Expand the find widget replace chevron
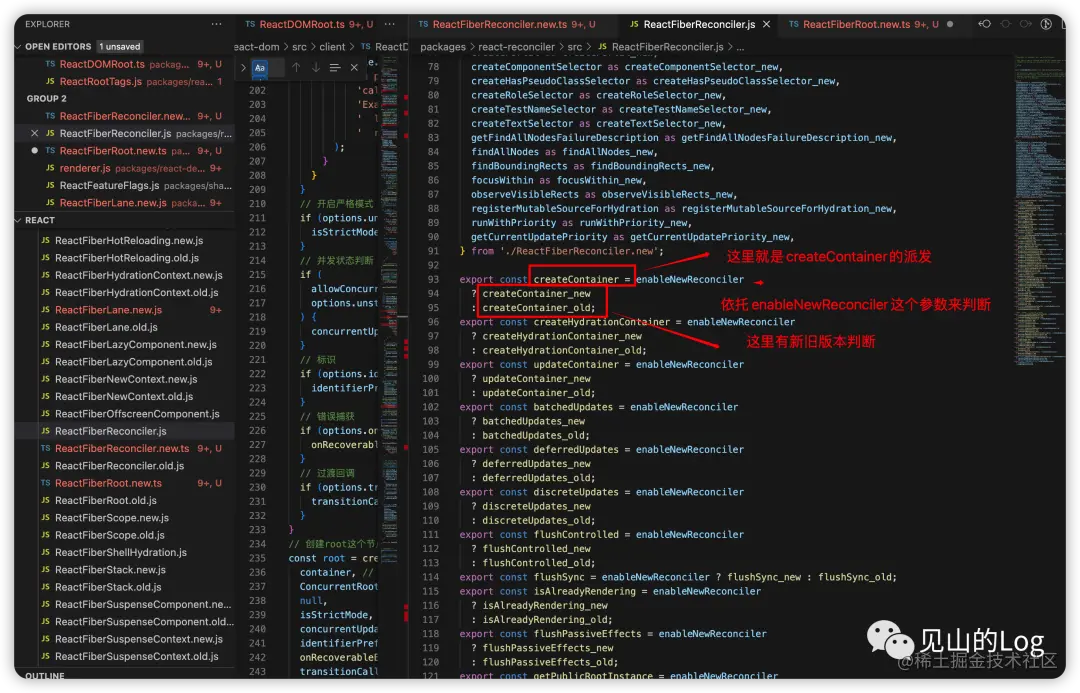Viewport: 1080px width, 693px height. point(243,68)
